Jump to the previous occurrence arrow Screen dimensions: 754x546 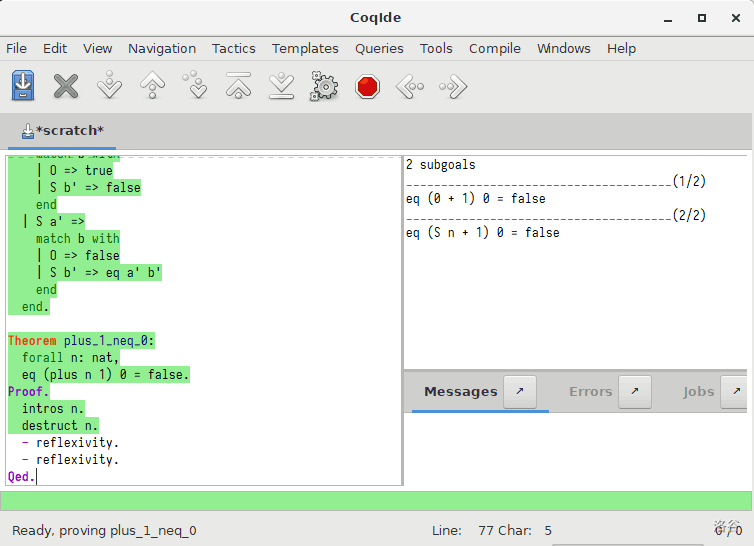pos(410,87)
